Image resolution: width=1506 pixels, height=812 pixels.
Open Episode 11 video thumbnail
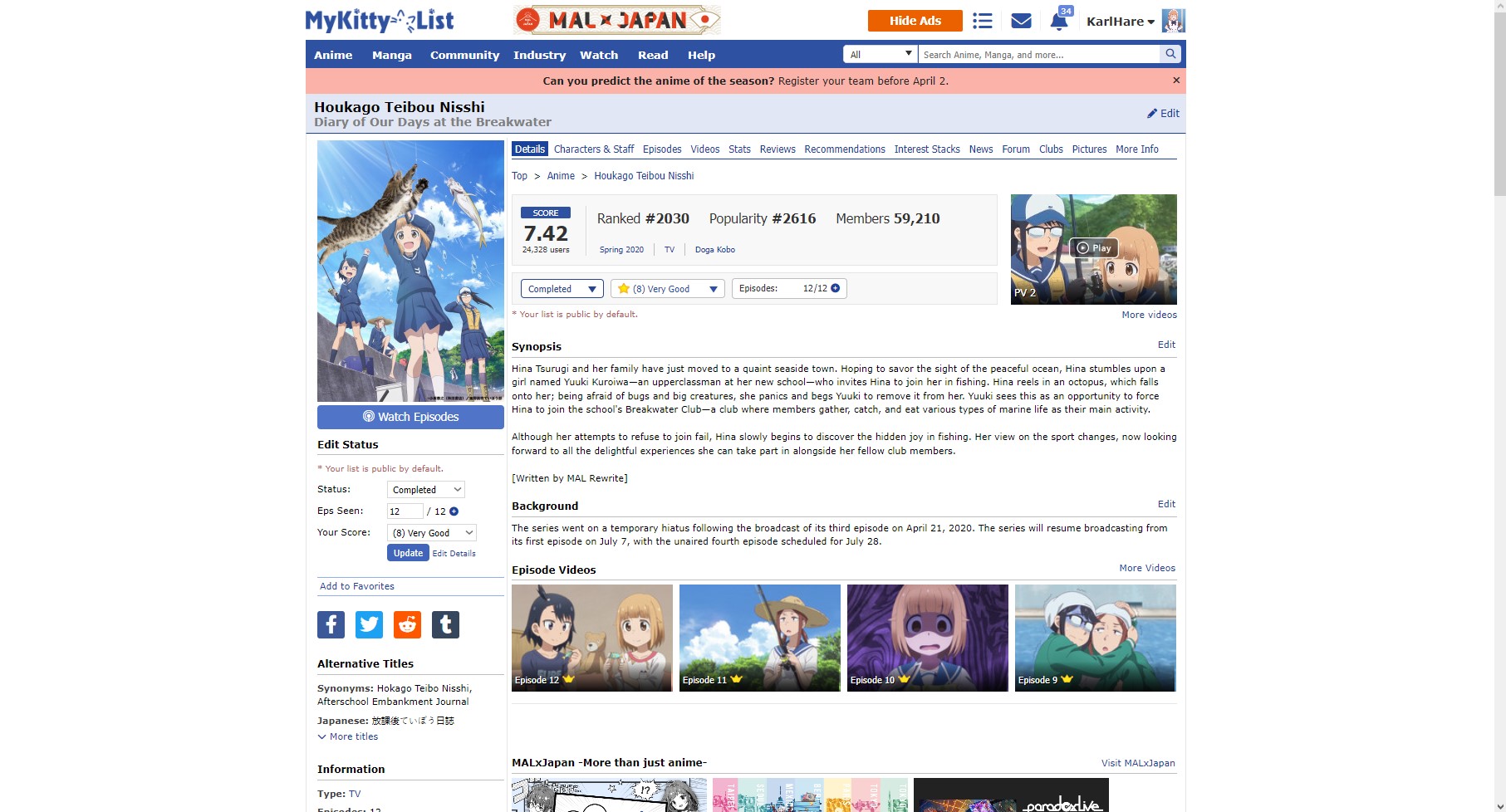tap(760, 638)
